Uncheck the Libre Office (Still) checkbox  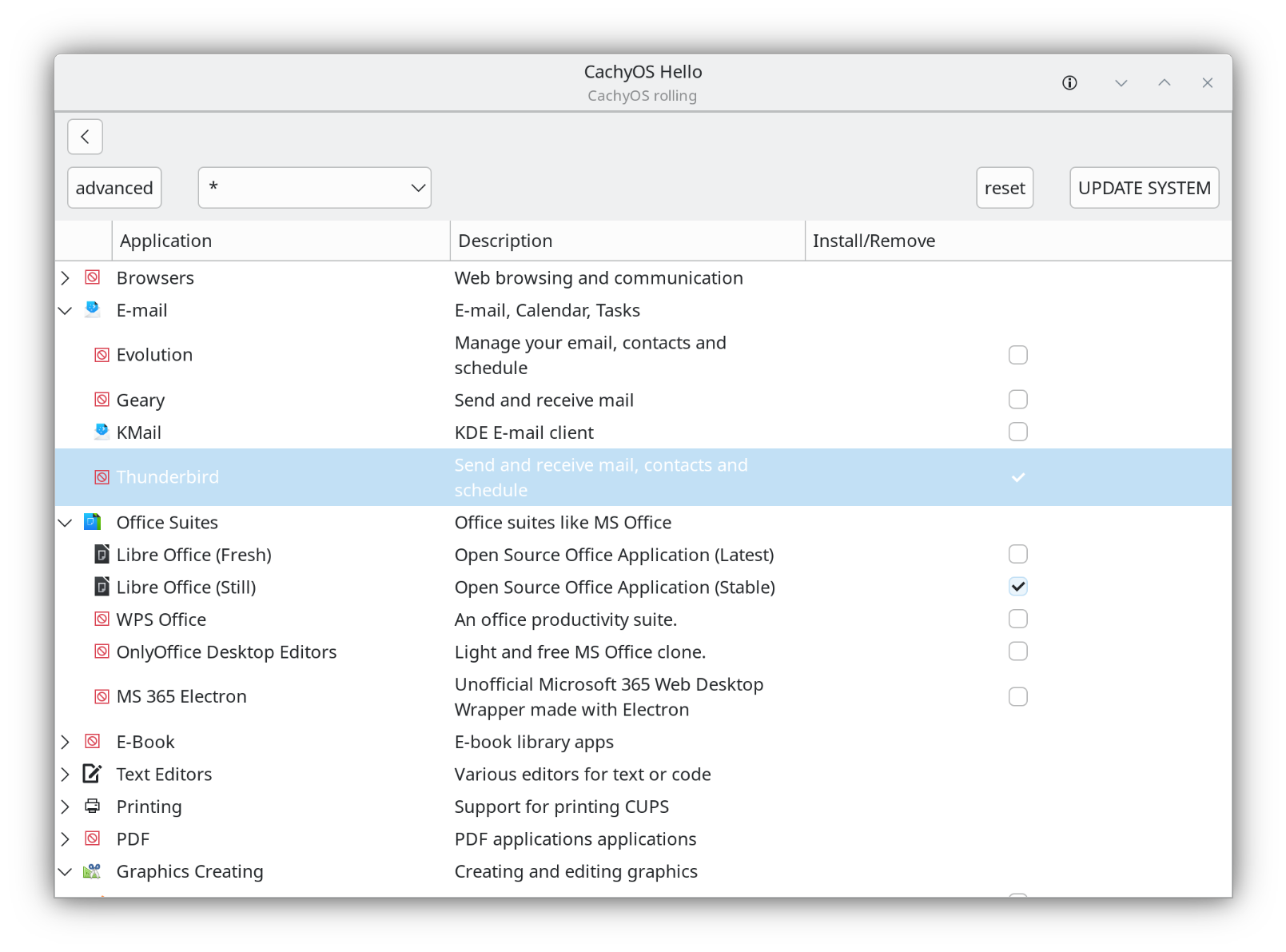click(x=1017, y=587)
